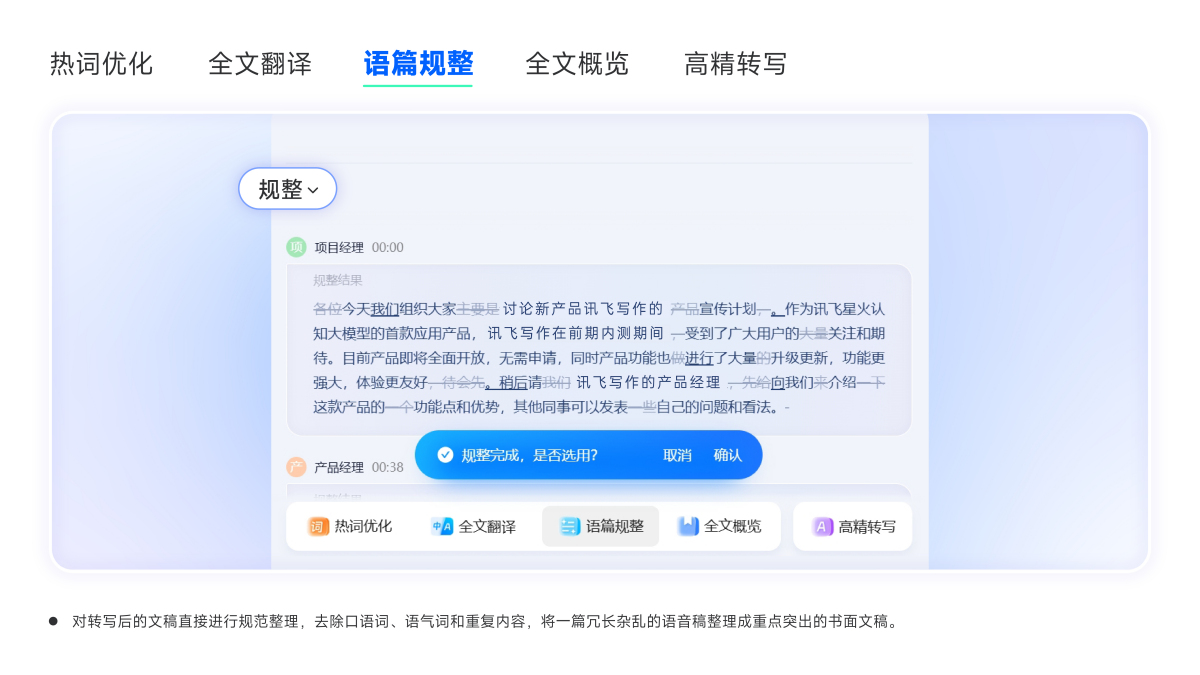
Task: Expand the 规整 dropdown menu
Action: tap(287, 188)
